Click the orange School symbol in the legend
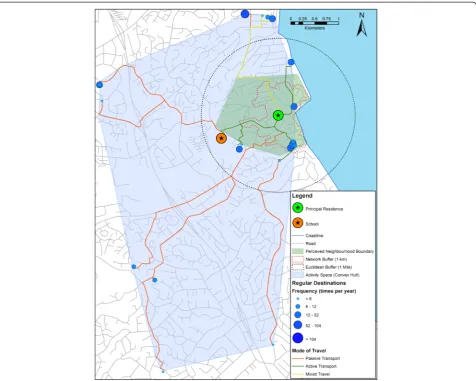This screenshot has height=381, width=476. pos(298,223)
